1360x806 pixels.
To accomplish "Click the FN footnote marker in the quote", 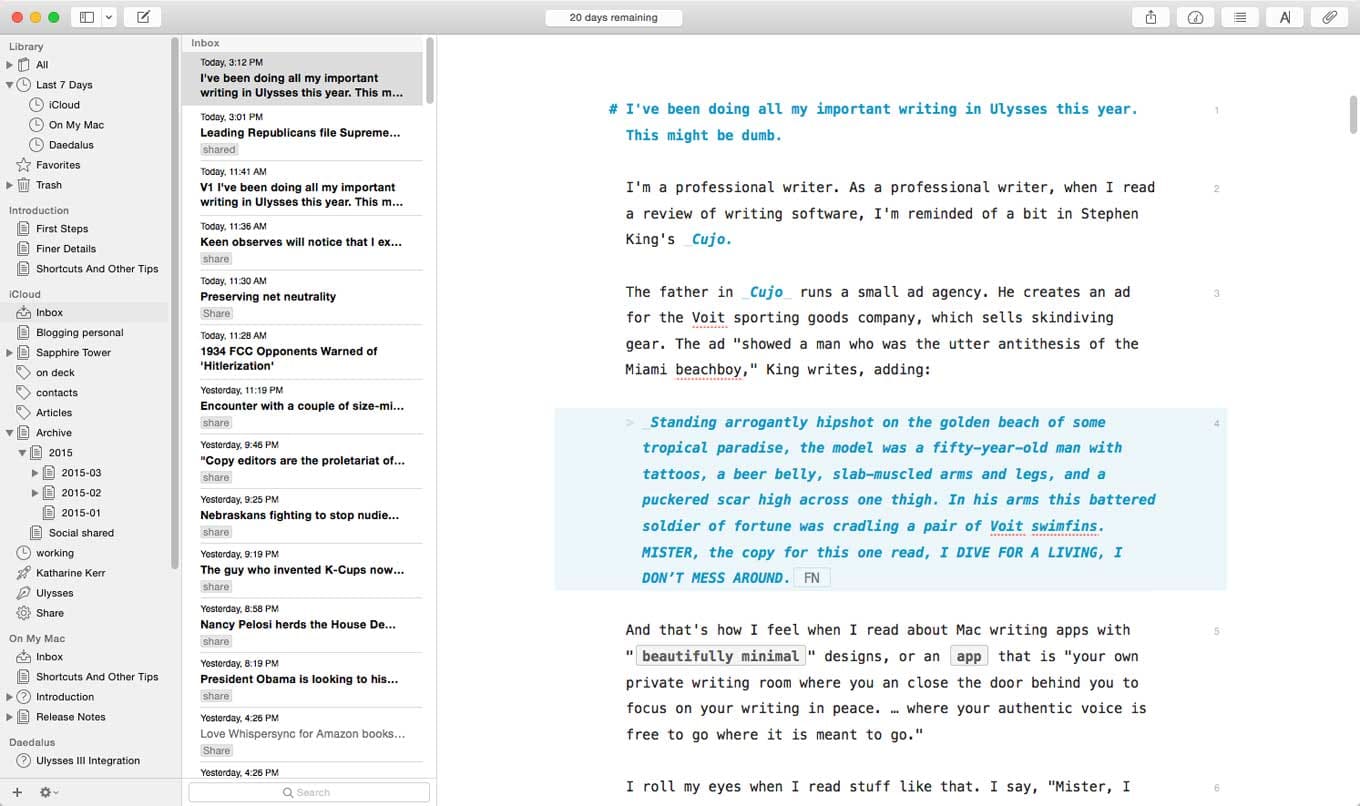I will click(x=811, y=577).
